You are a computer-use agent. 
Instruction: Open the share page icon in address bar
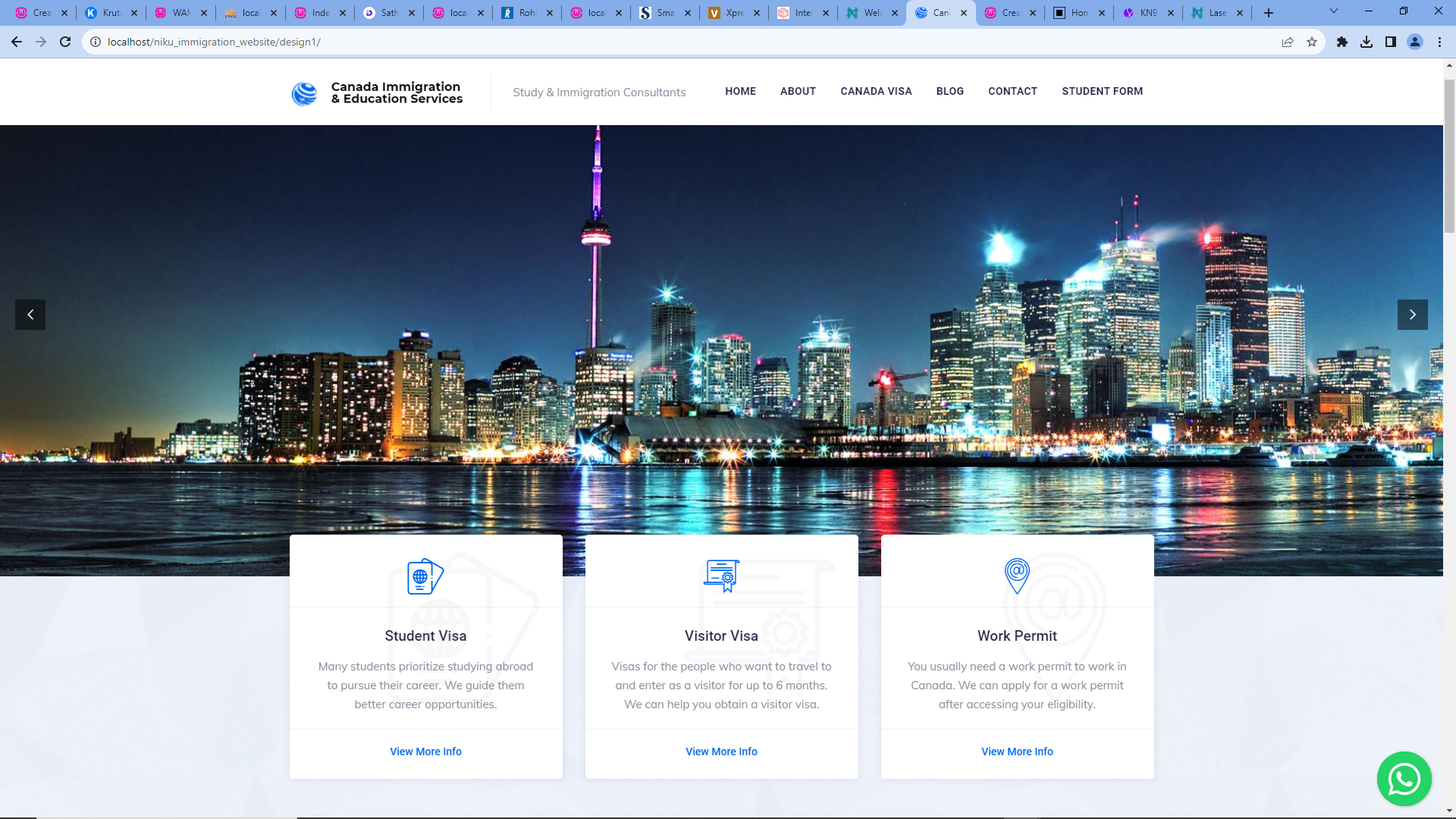point(1288,42)
